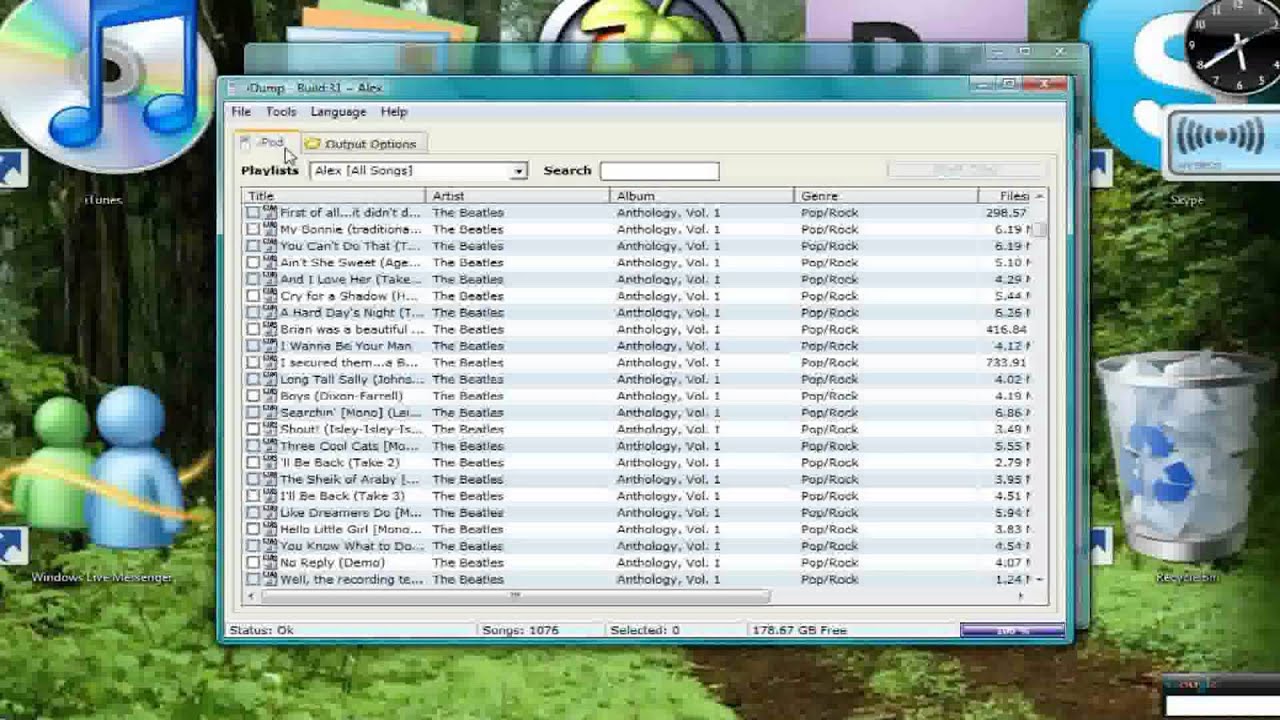
Task: Check the box for 'Searchin' [Mono]'
Action: pyautogui.click(x=253, y=413)
